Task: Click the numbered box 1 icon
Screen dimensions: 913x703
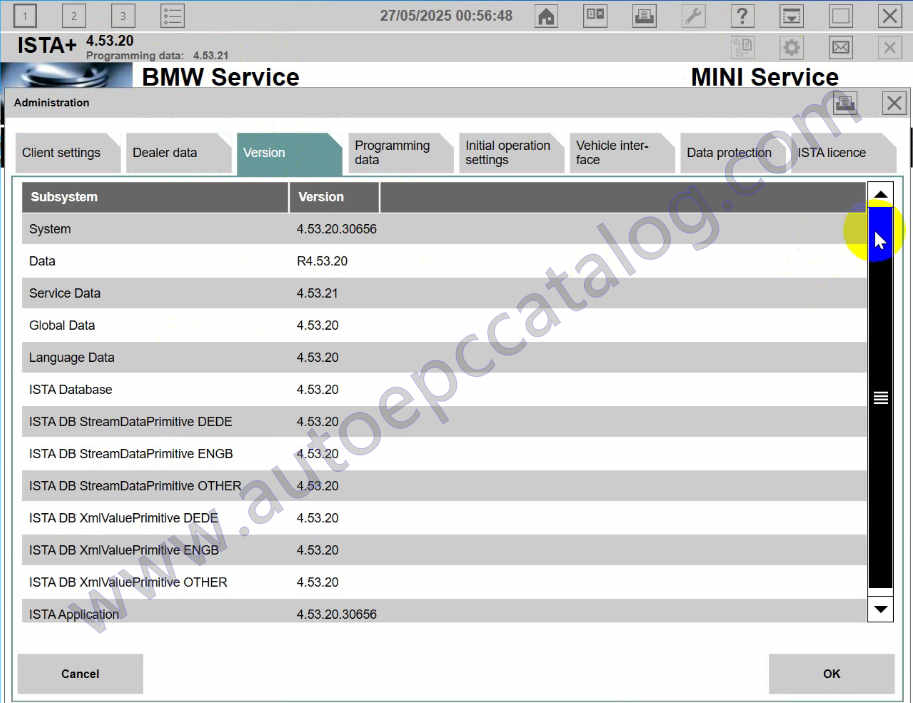Action: (x=24, y=16)
